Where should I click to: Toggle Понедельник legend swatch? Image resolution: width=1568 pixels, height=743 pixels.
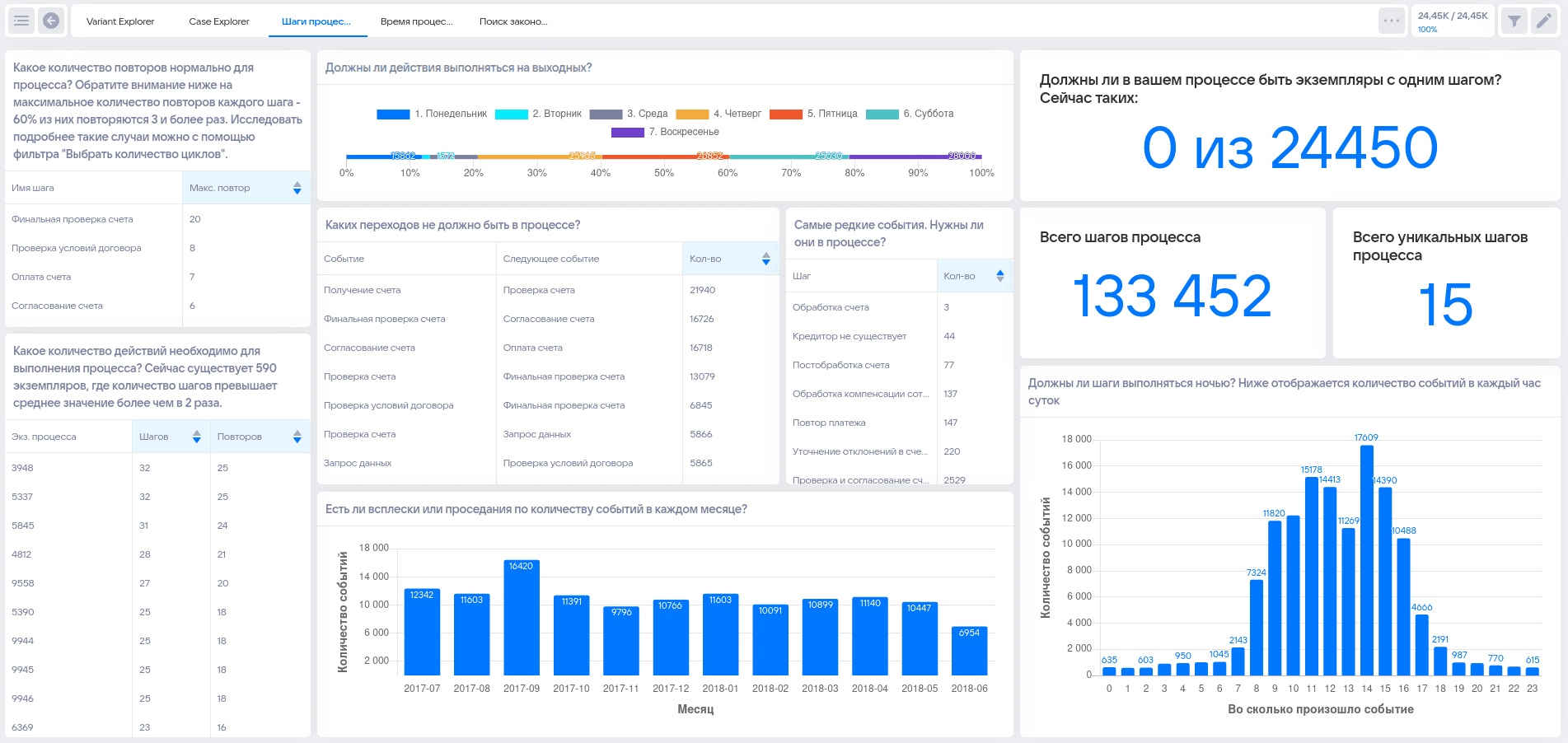tap(393, 114)
